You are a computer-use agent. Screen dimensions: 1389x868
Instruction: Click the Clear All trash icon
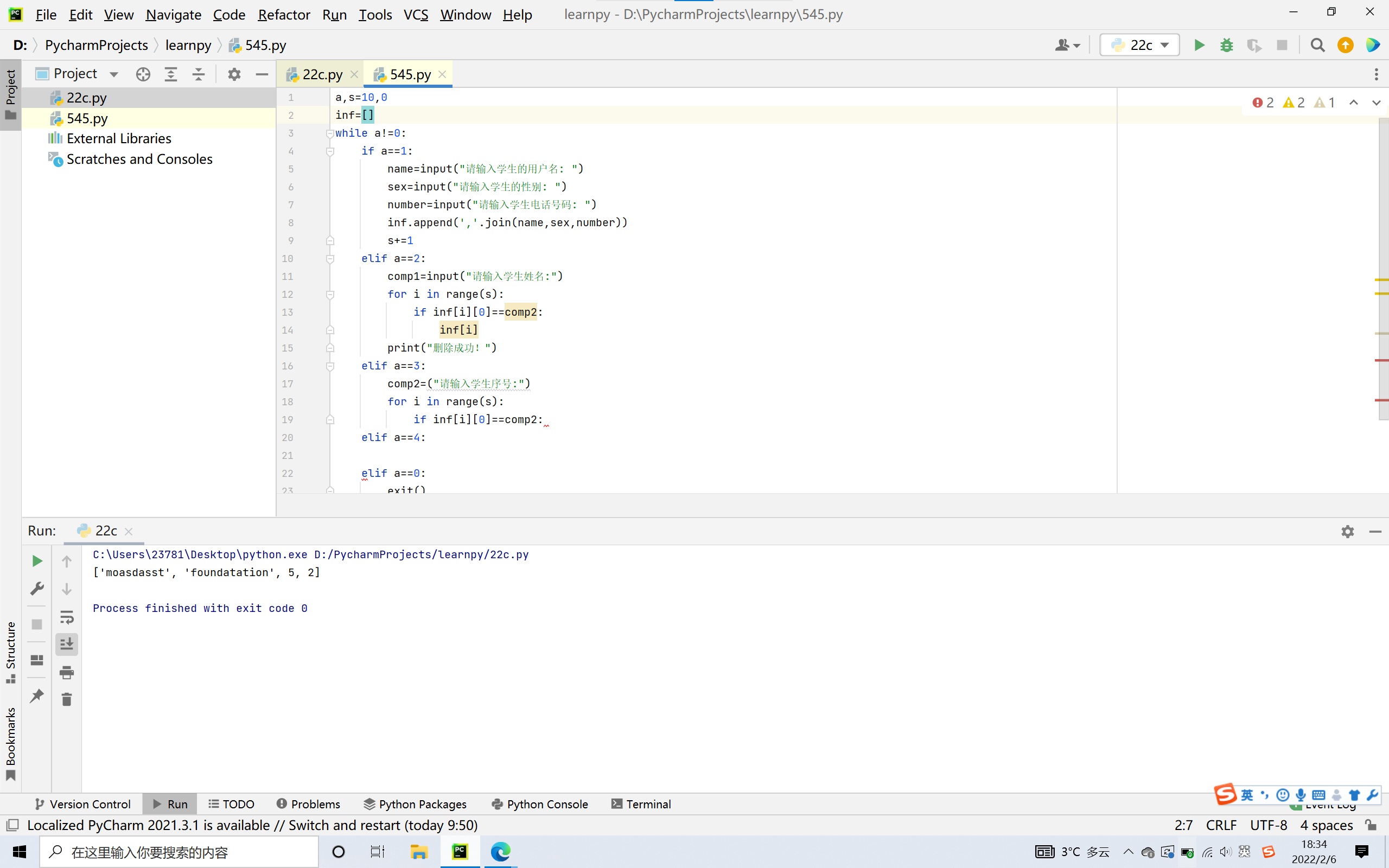67,699
